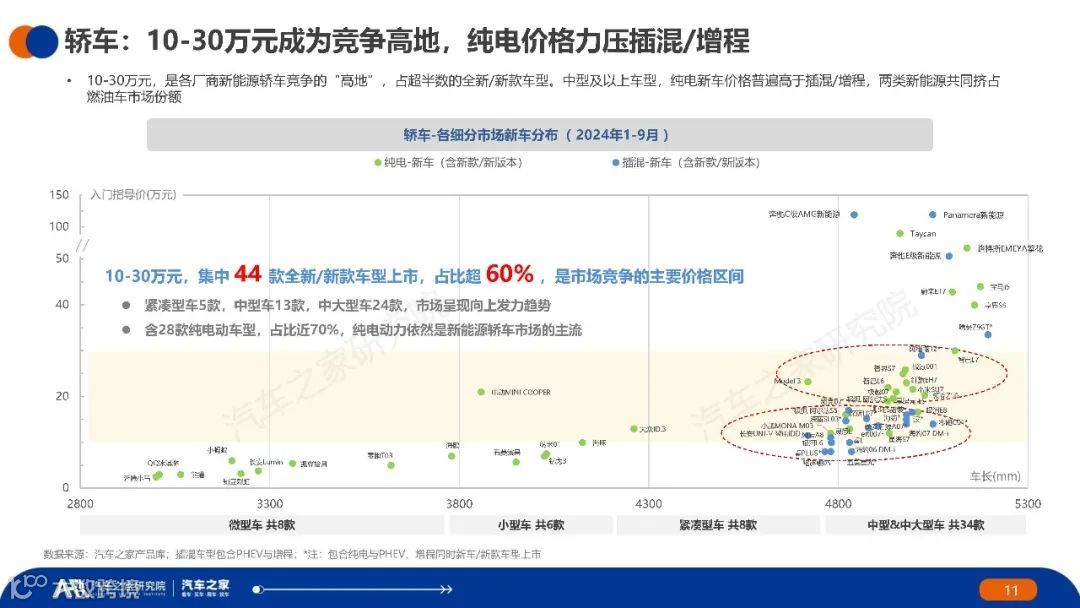Click the bullet text 含28款纯电动车型

(363, 331)
